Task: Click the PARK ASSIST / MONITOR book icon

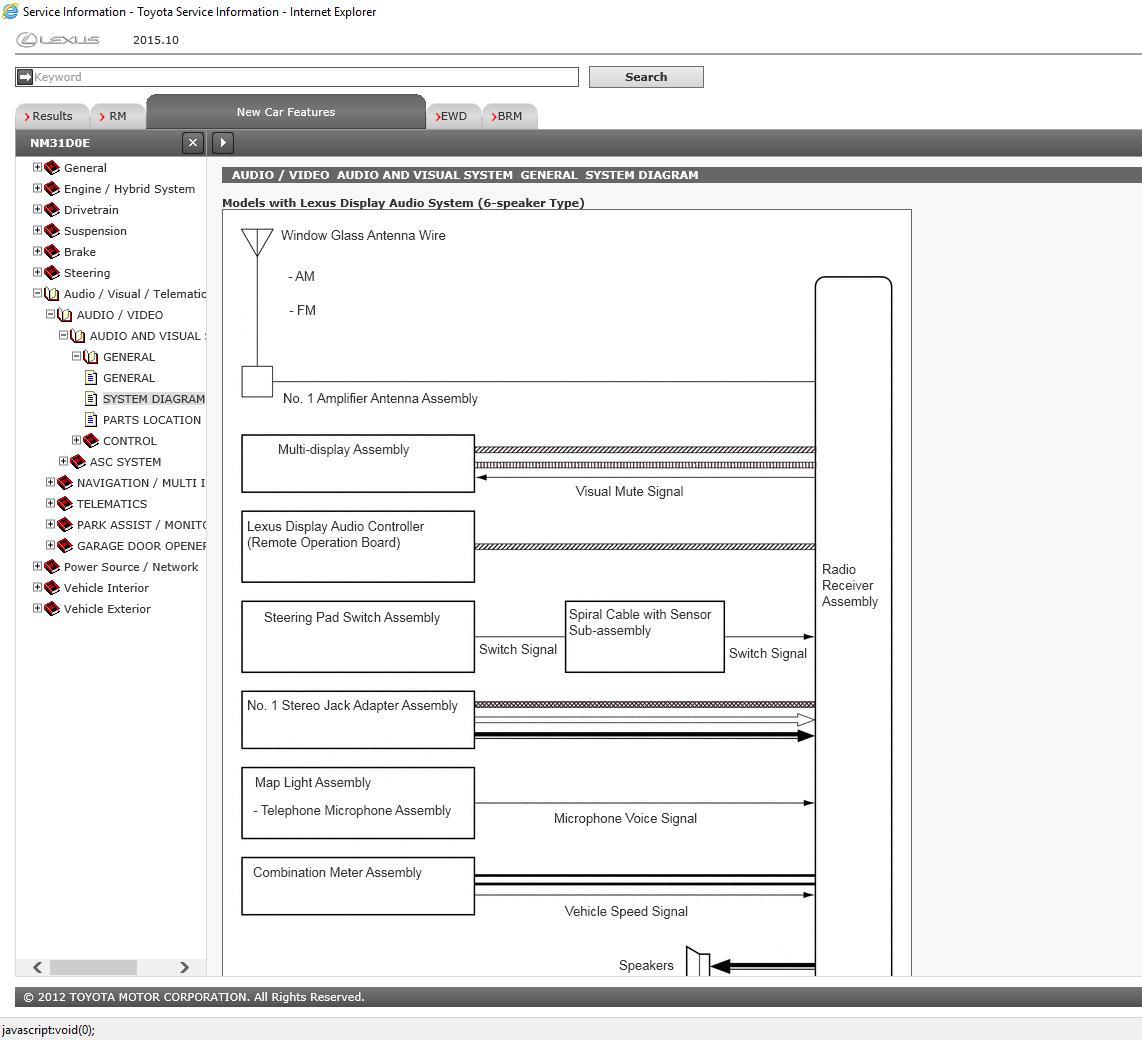Action: [x=65, y=525]
